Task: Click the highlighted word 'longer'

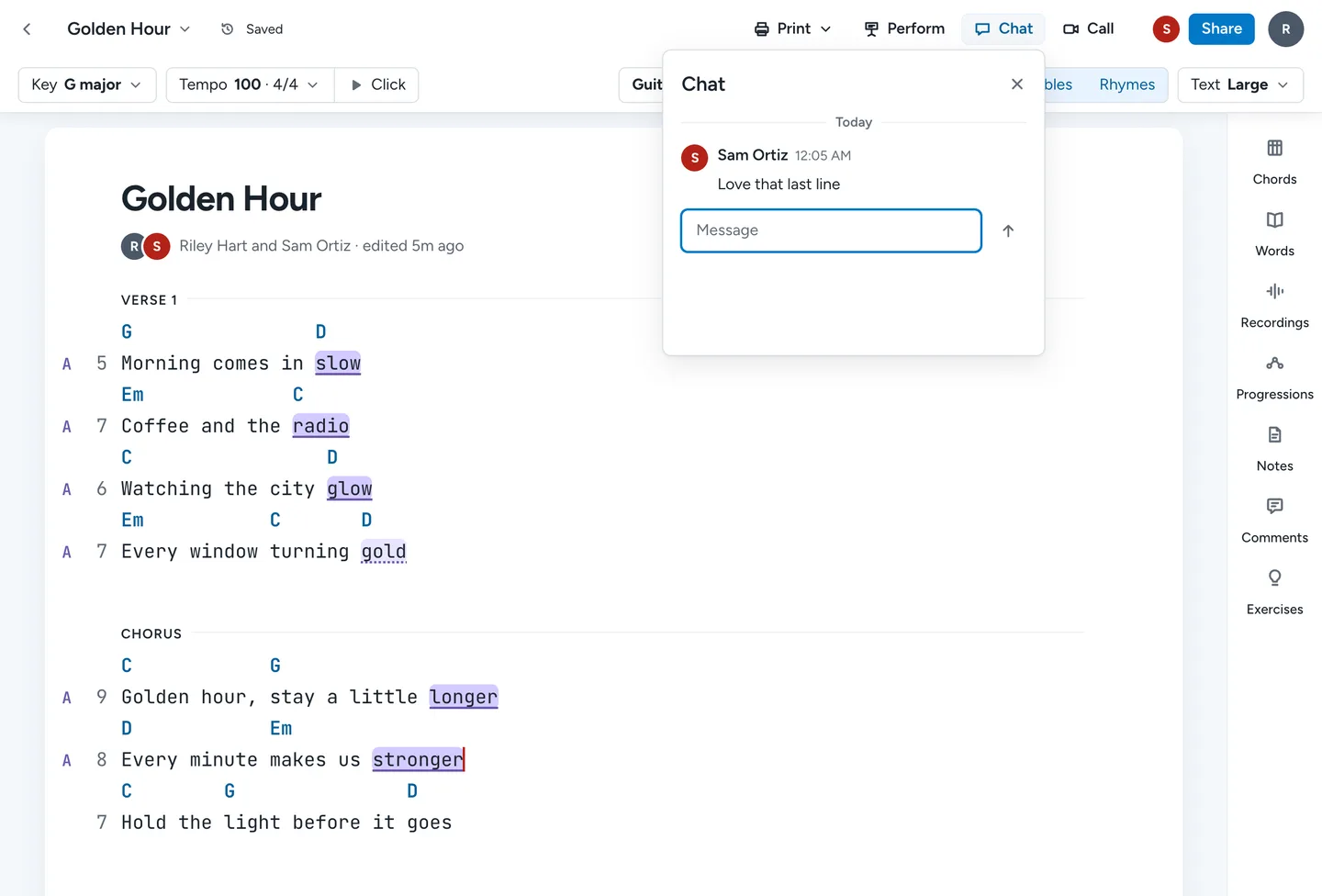Action: (x=464, y=697)
